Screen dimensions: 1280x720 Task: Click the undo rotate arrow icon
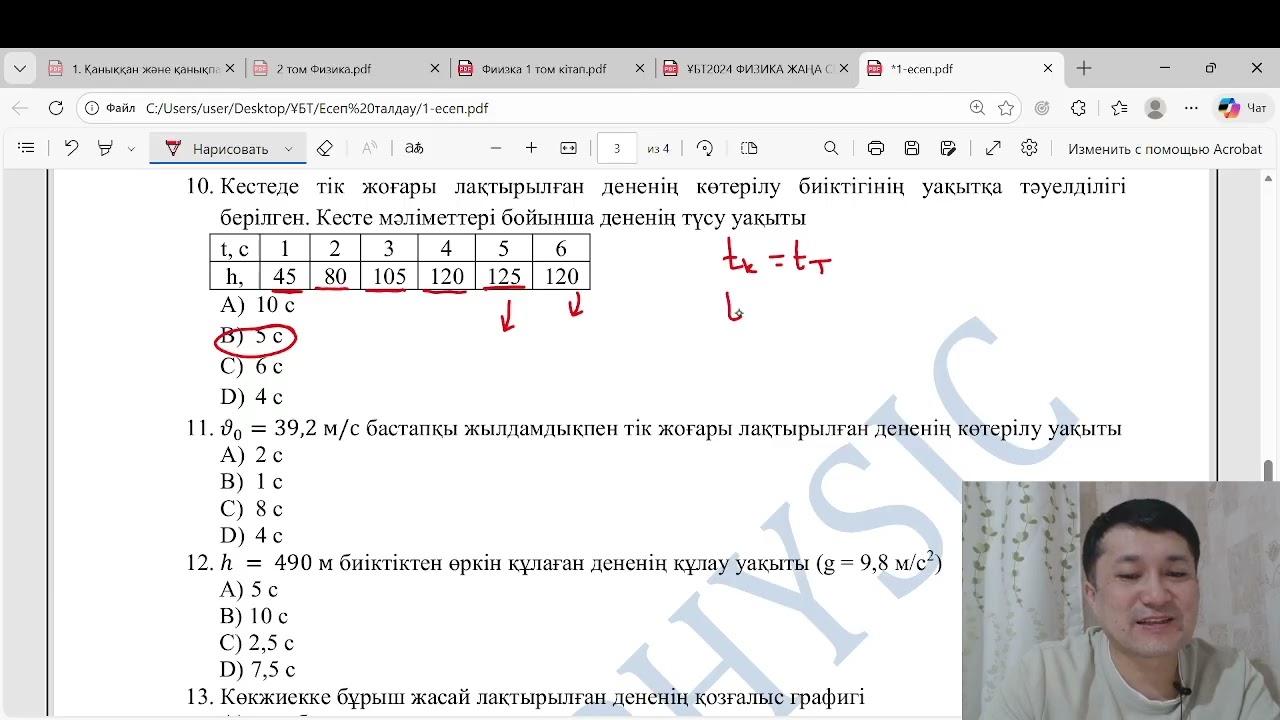71,148
